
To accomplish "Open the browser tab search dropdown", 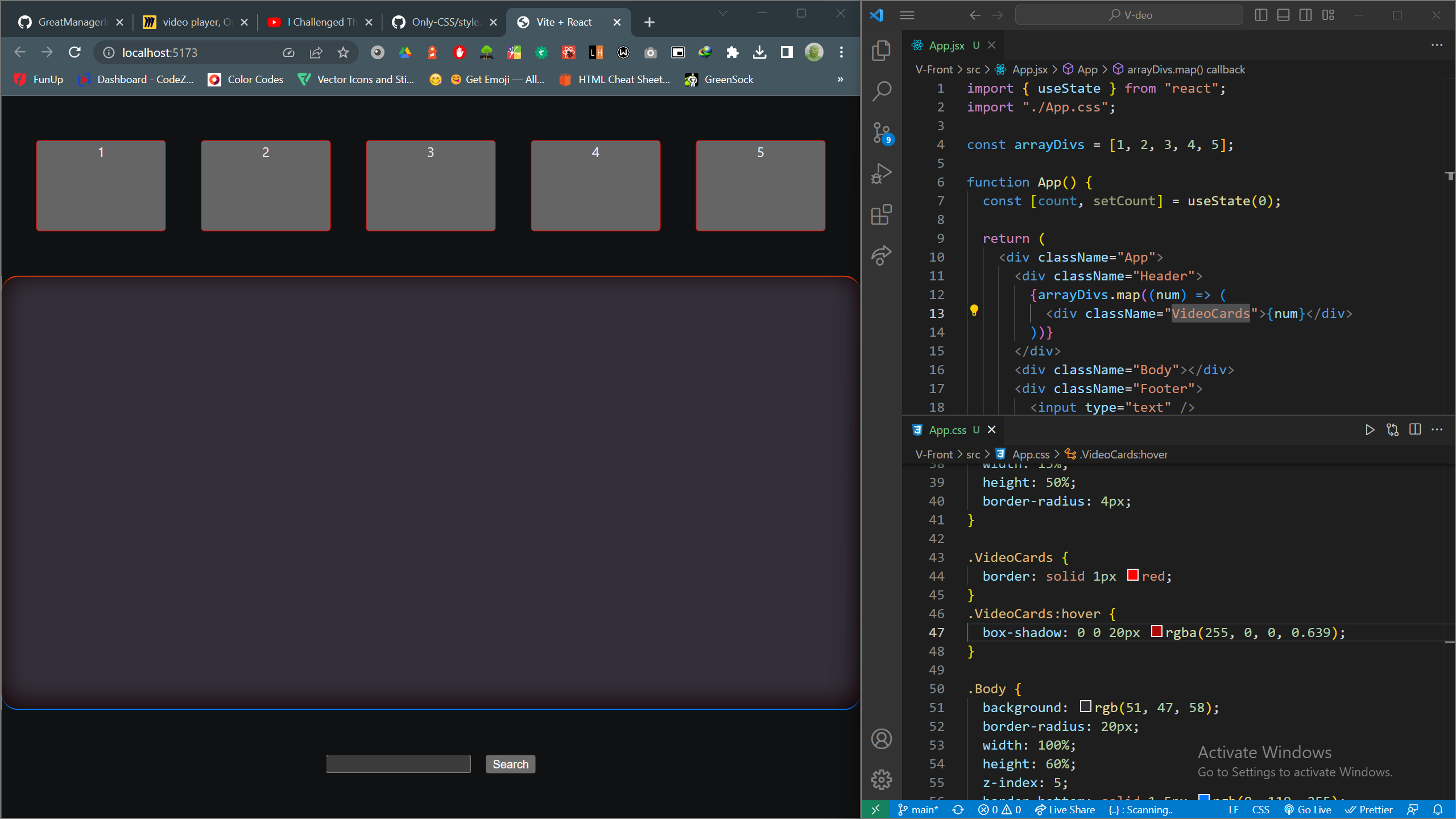I will pyautogui.click(x=723, y=13).
